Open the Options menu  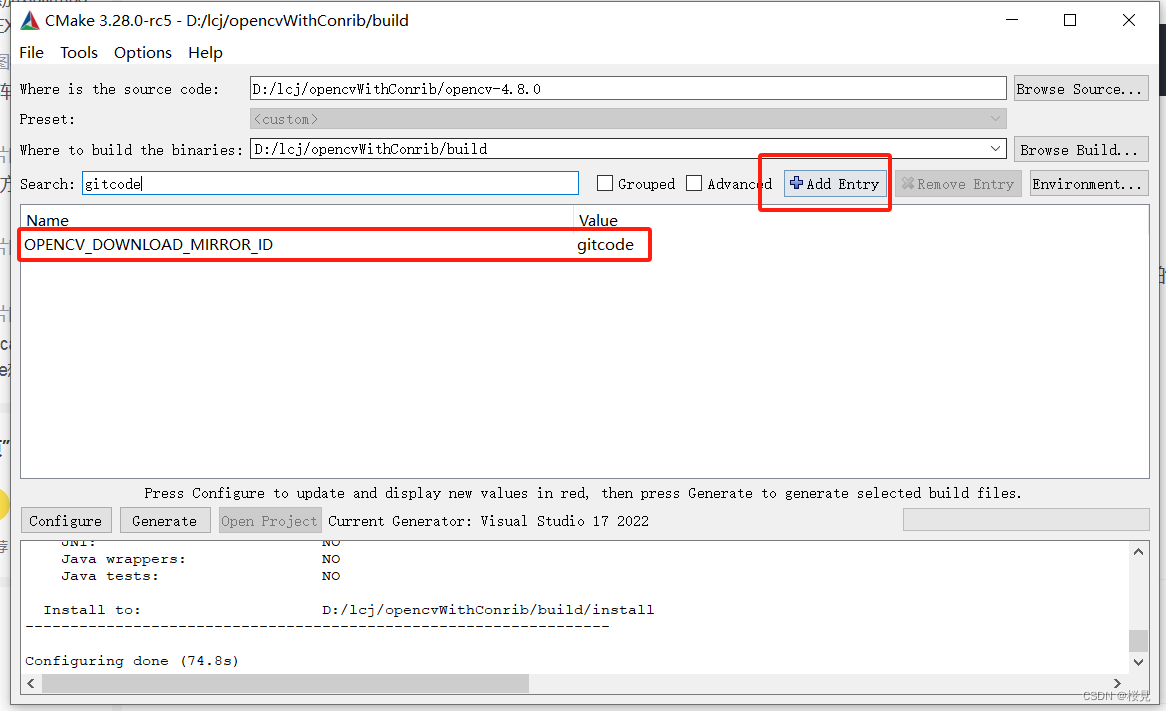click(143, 53)
